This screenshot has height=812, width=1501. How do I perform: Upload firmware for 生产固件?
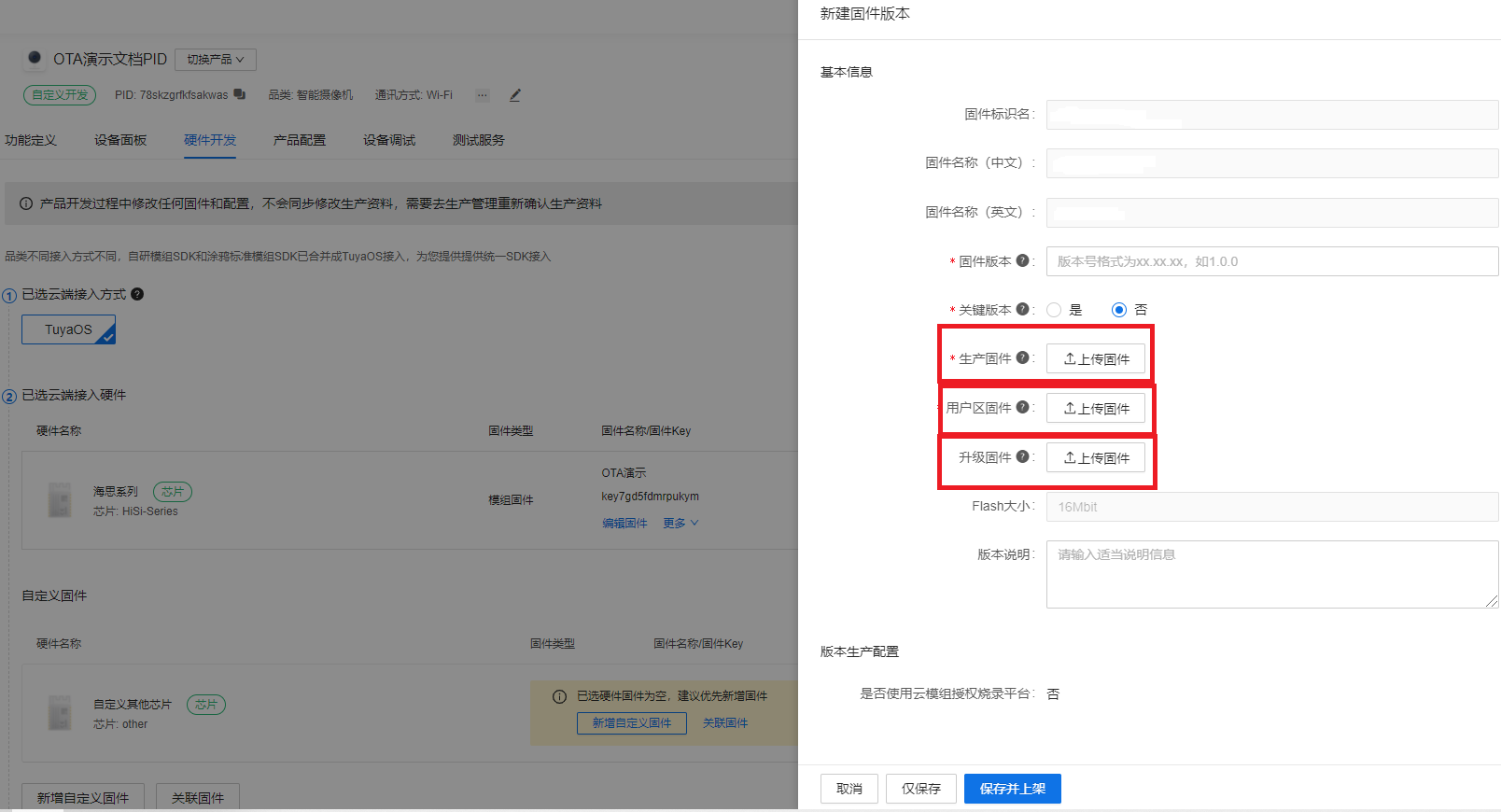1096,358
